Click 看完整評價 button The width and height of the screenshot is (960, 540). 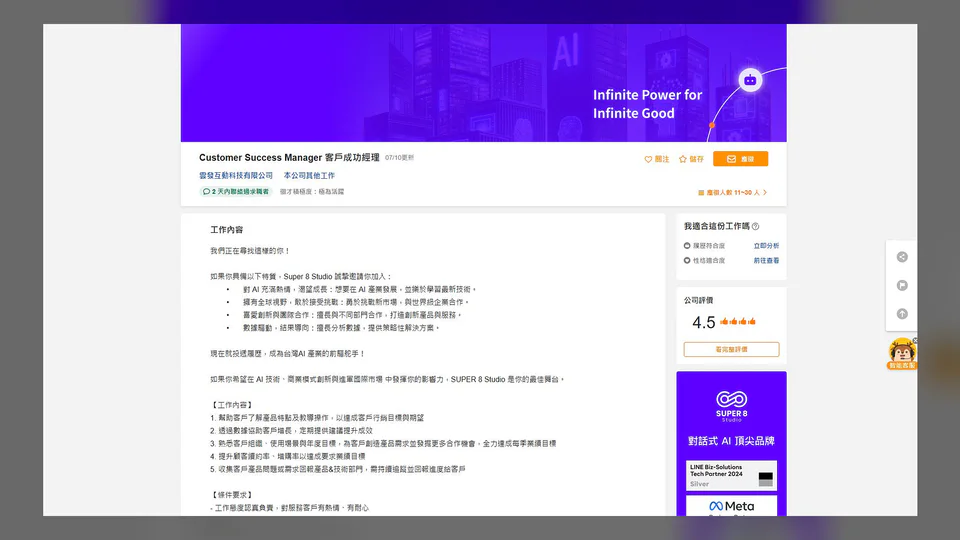pos(731,349)
